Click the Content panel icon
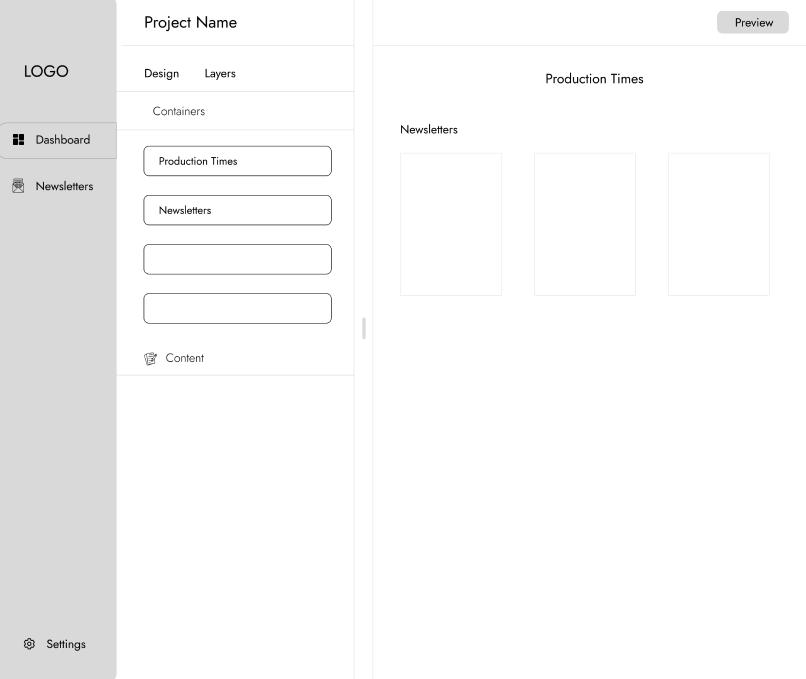Screen dimensions: 806x679 point(150,358)
